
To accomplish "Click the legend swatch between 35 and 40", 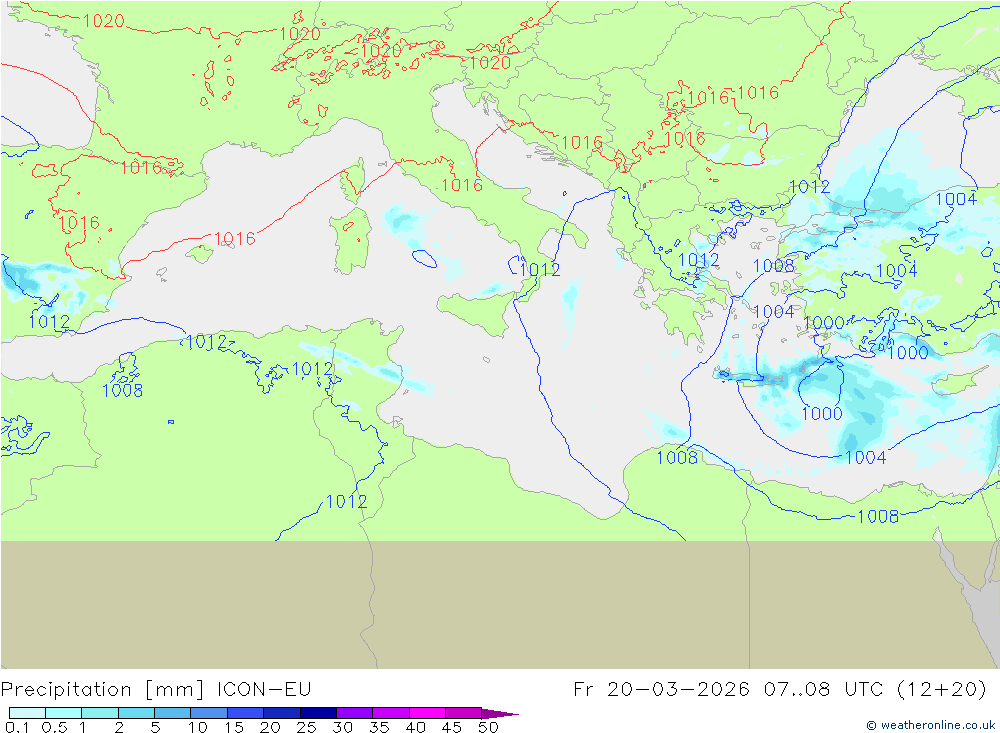I will [x=391, y=713].
